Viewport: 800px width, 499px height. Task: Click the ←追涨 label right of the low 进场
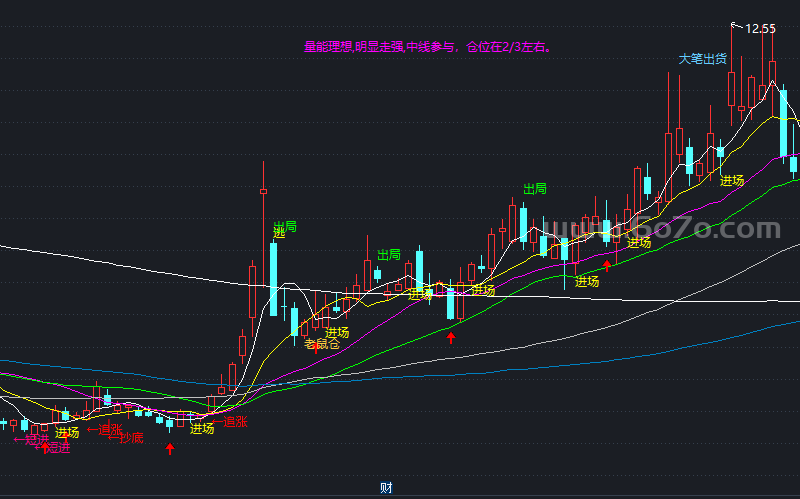pos(230,422)
